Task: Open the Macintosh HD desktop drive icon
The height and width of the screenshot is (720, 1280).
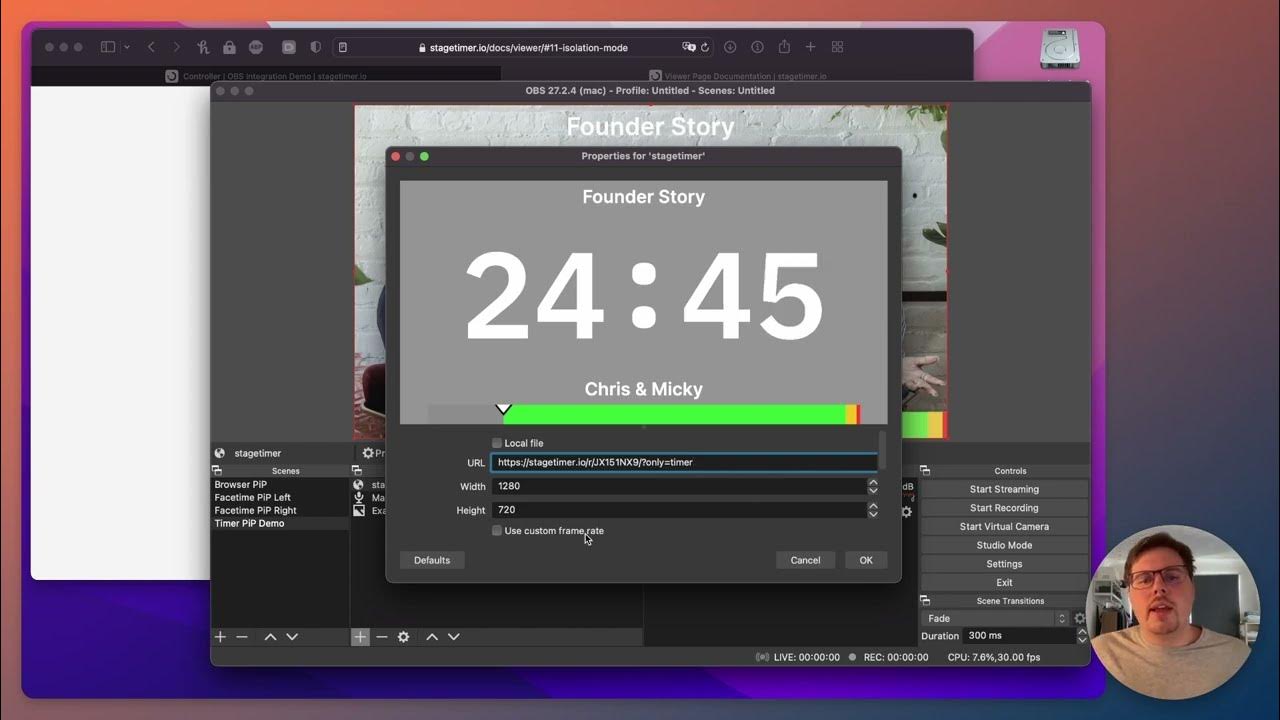Action: tap(1059, 48)
